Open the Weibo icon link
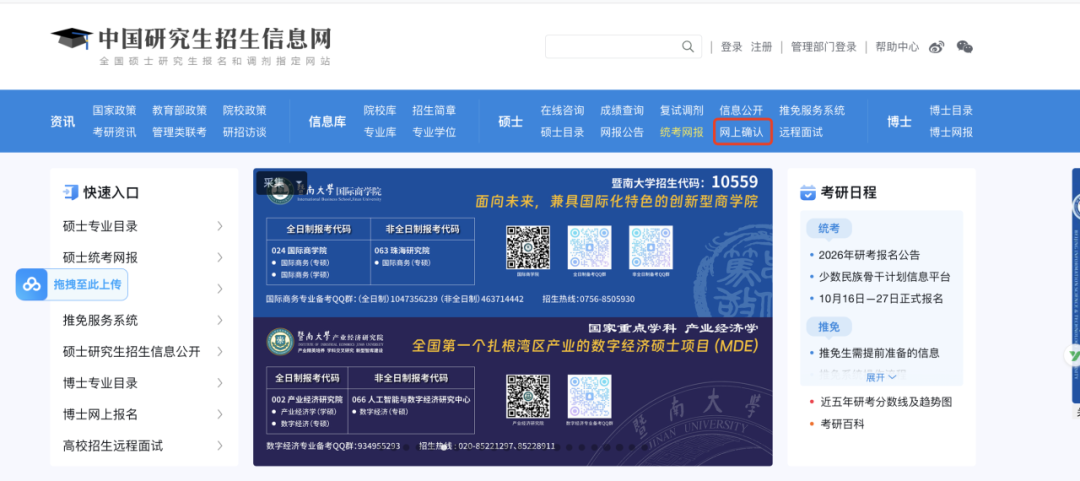Image resolution: width=1080 pixels, height=481 pixels. (937, 47)
